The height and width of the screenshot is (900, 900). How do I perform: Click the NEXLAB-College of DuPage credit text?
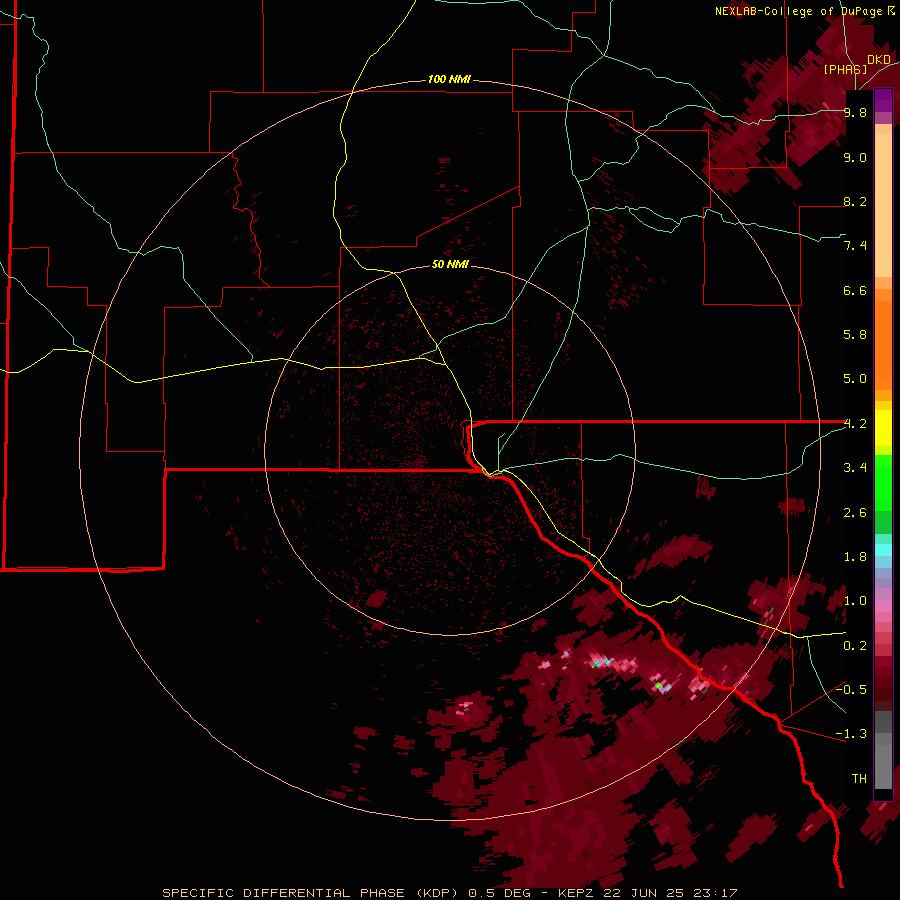(x=804, y=11)
